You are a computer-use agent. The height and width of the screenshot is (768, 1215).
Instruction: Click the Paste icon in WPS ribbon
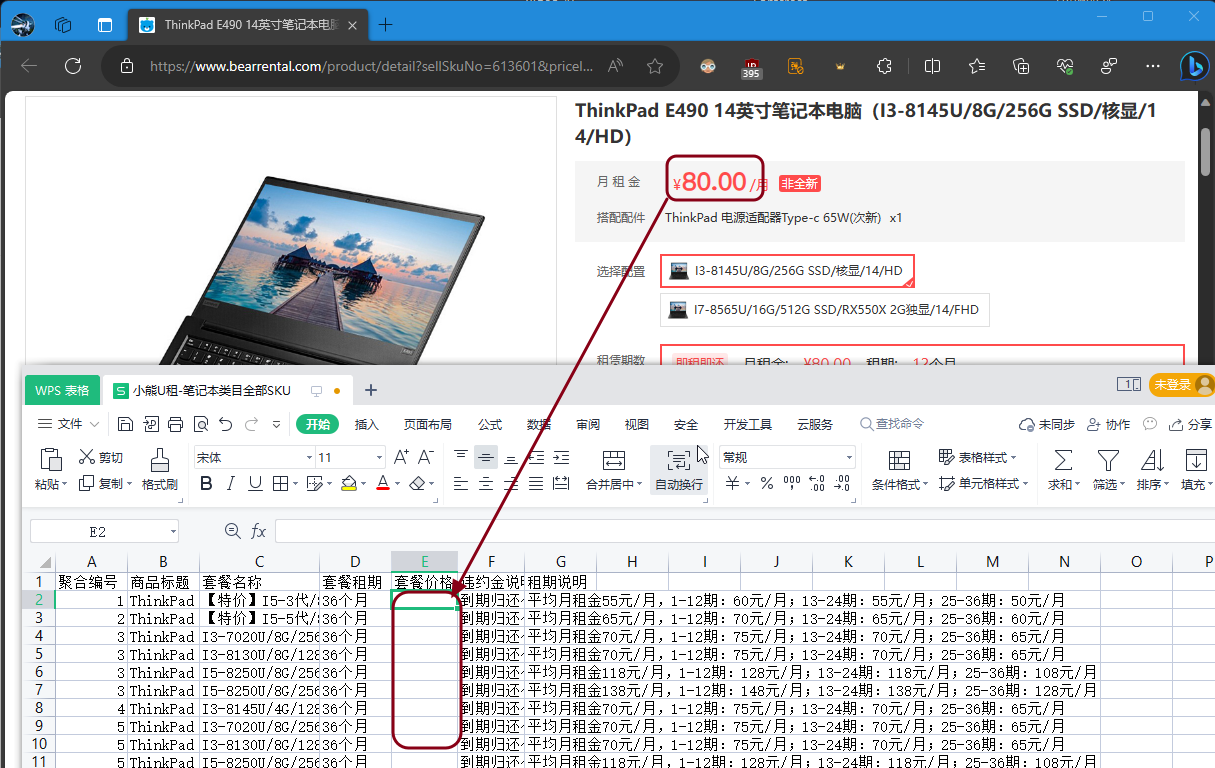coord(50,459)
